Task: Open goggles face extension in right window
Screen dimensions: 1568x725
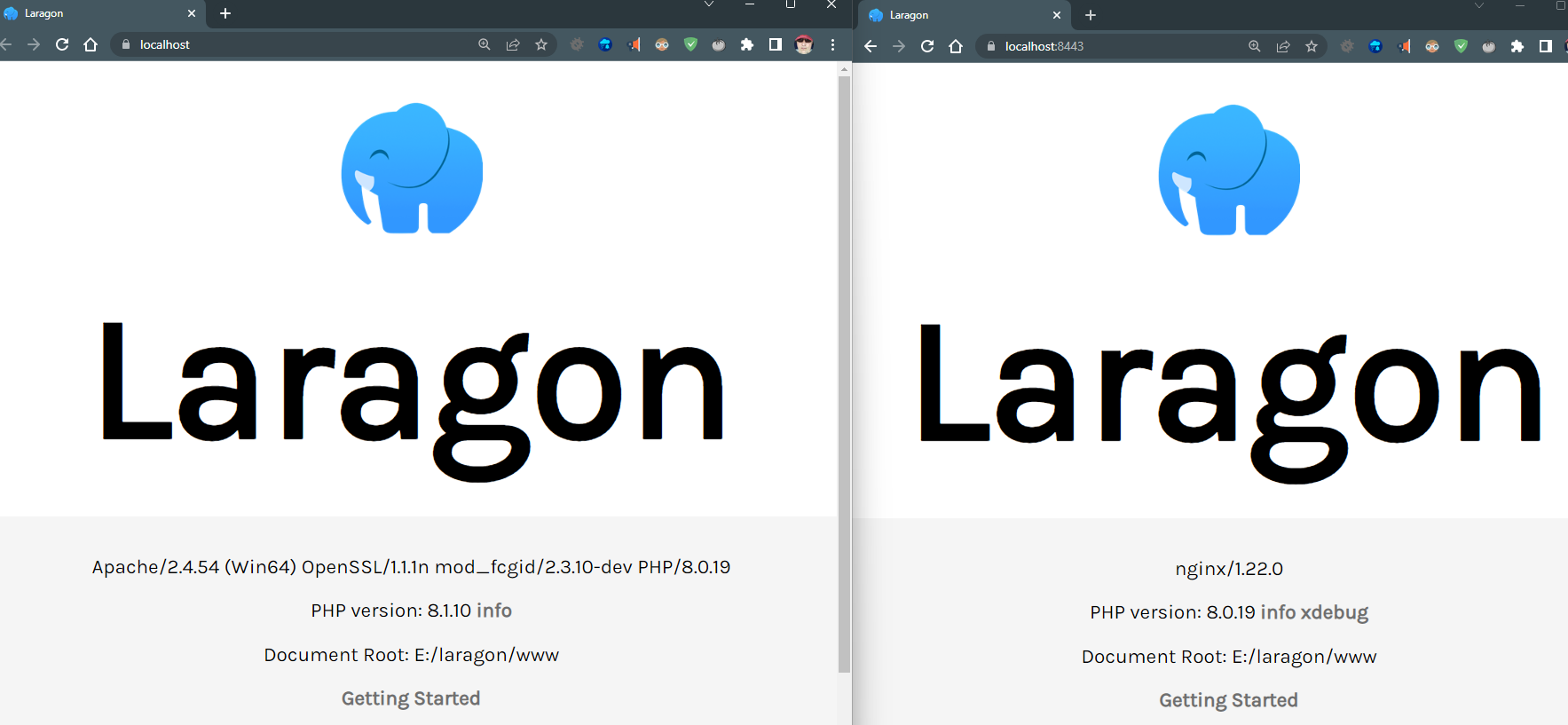Action: (1432, 46)
